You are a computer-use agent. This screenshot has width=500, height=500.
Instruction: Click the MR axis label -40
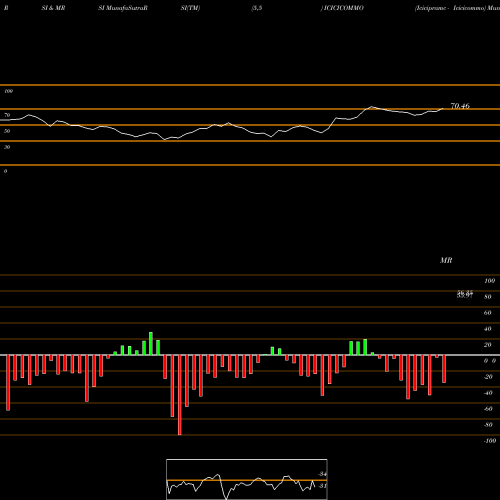coord(488,393)
